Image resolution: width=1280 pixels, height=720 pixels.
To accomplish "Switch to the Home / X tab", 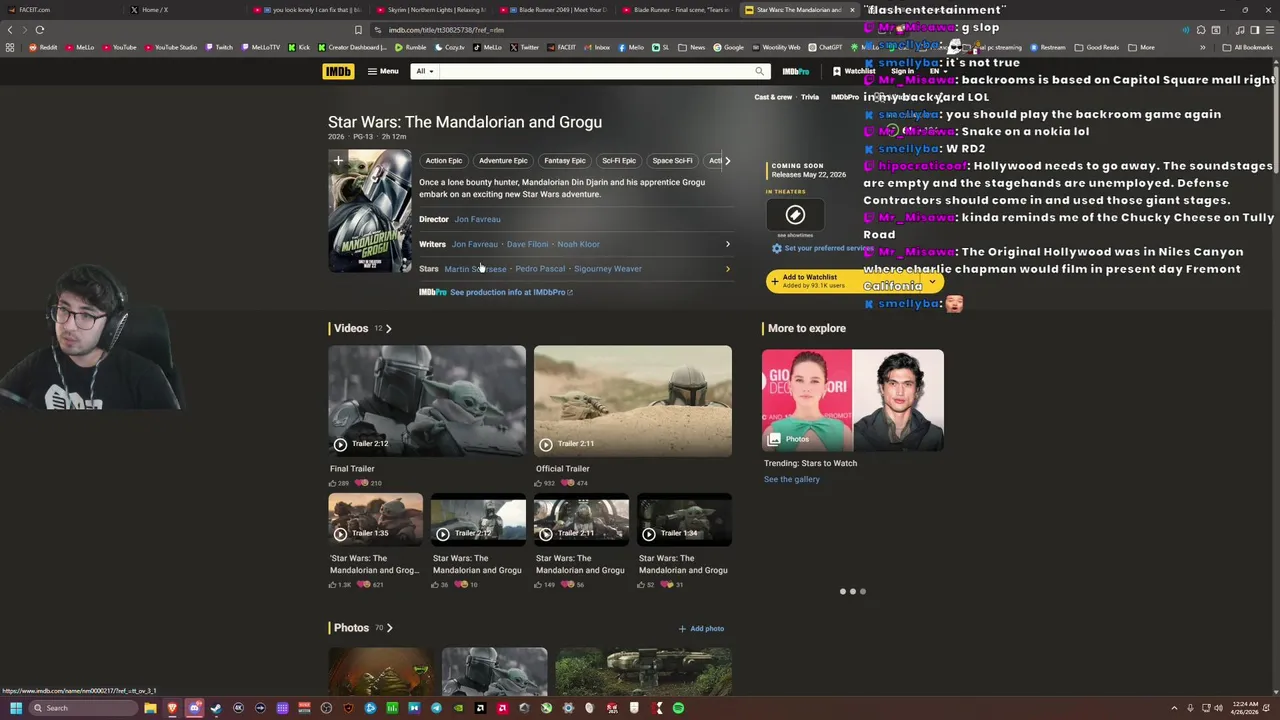I will pos(186,10).
